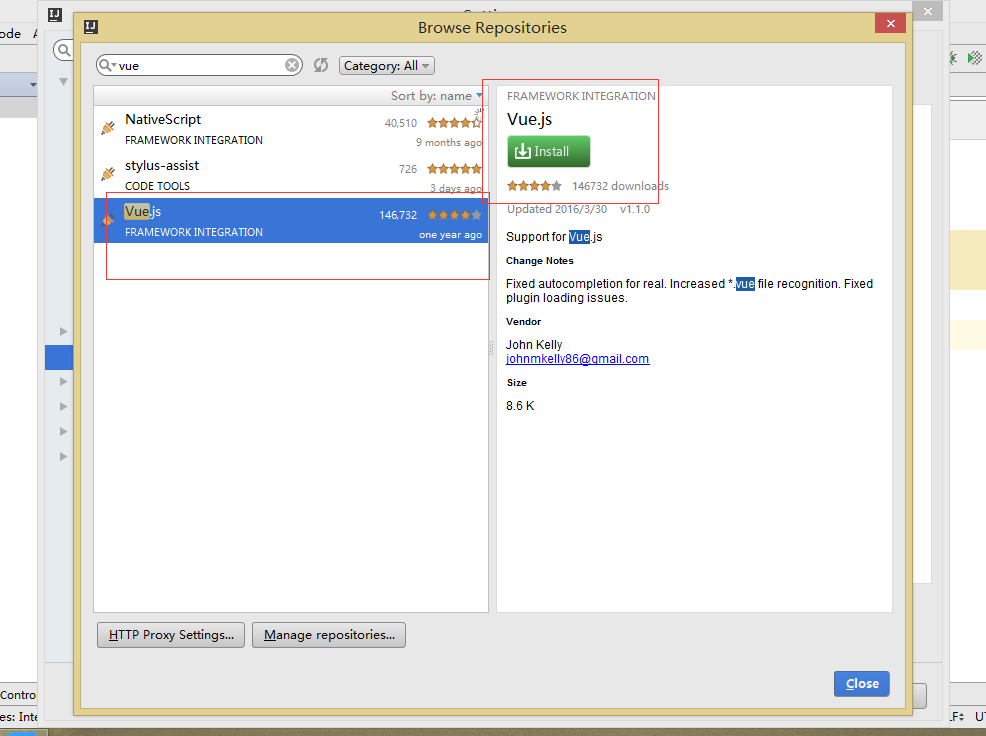The image size is (986, 736).
Task: Click the johnmkelly86@gmail.com vendor email link
Action: point(577,359)
